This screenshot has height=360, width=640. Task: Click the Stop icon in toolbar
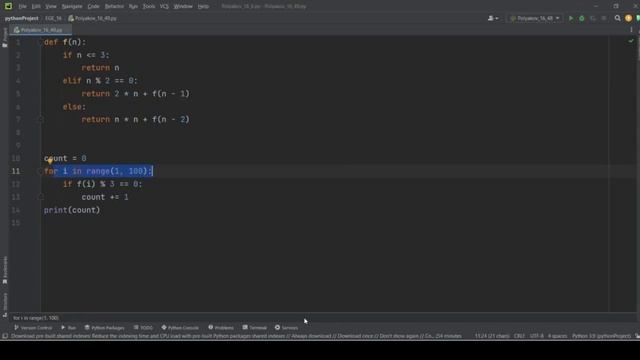pyautogui.click(x=604, y=18)
